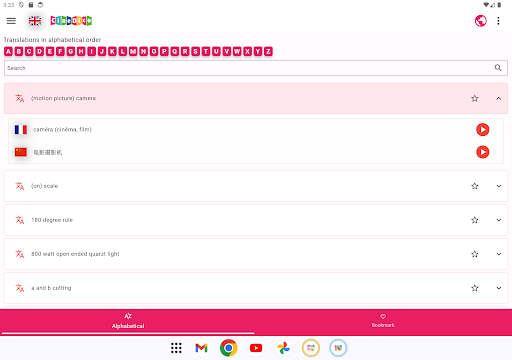Viewport: 512px width, 360px height.
Task: Open Gmail from the taskbar
Action: (201, 348)
